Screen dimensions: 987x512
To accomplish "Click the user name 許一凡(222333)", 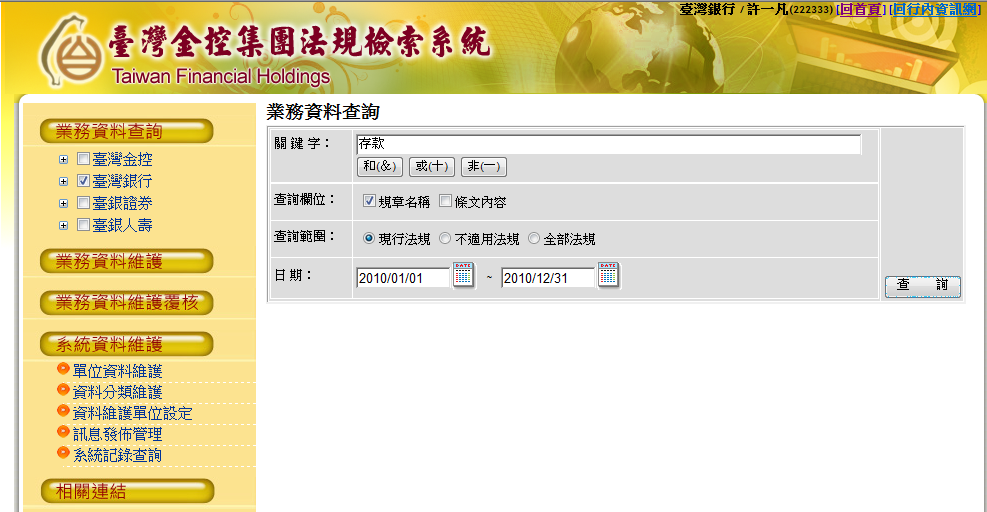I will (x=790, y=9).
